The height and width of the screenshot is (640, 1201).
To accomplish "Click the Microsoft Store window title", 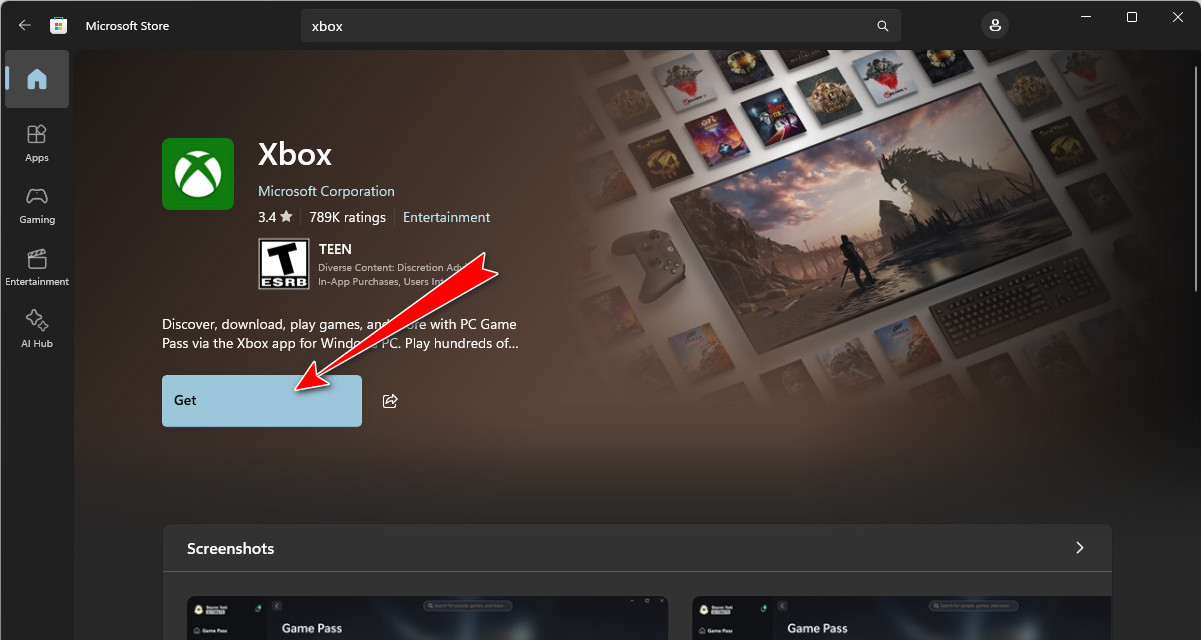I will [x=127, y=26].
